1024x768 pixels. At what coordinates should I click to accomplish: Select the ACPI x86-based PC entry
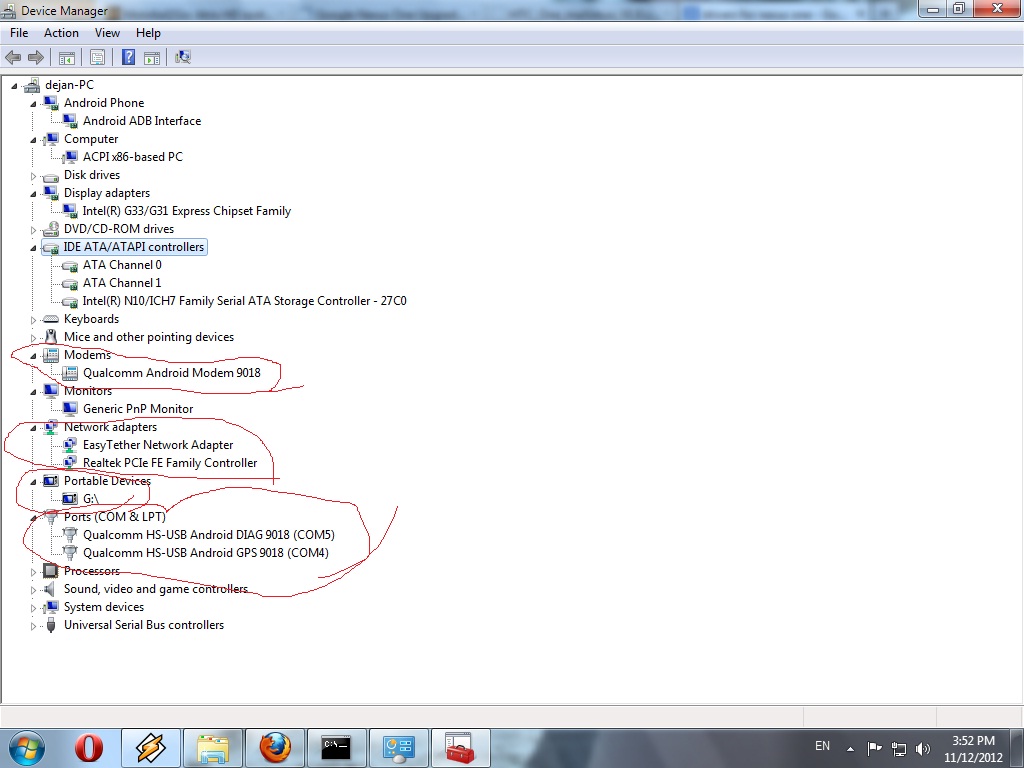[133, 157]
